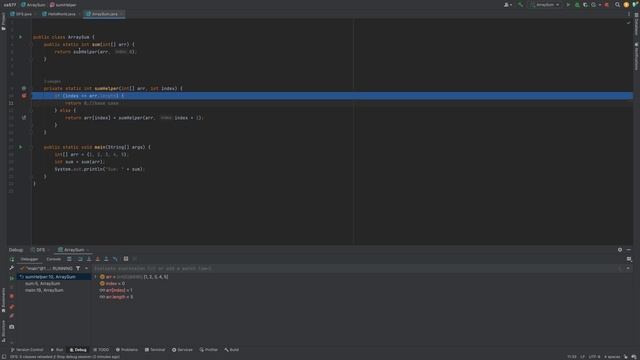The image size is (640, 360).
Task: Click the red Stop icon in top toolbar
Action: pyautogui.click(x=607, y=5)
